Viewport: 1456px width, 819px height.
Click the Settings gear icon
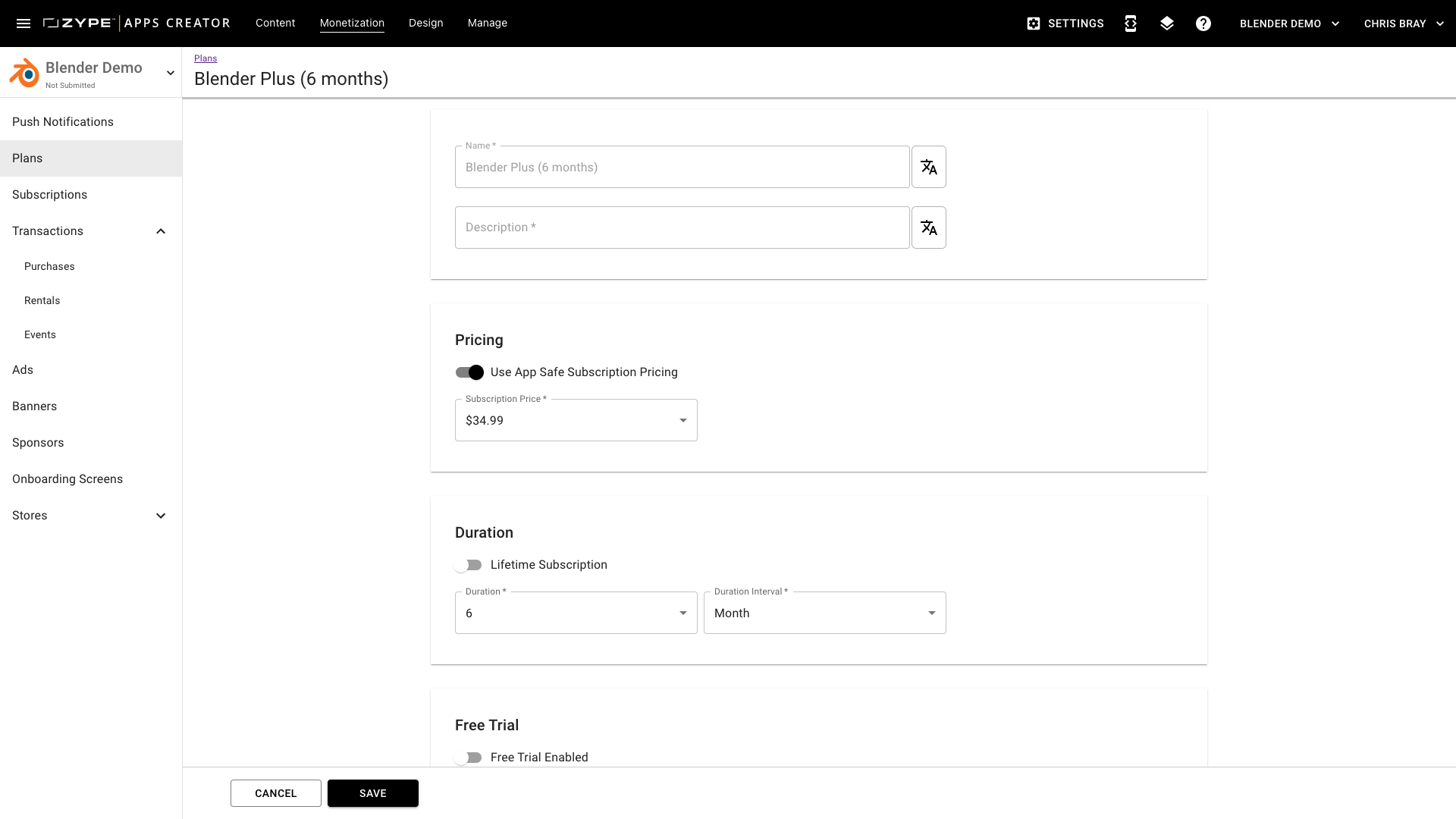pos(1034,24)
